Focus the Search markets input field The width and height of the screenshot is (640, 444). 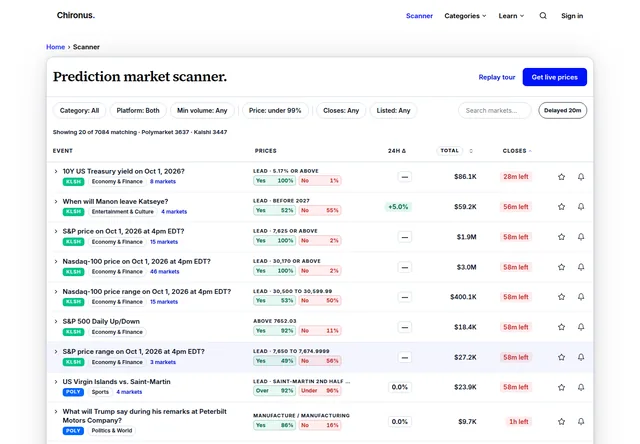pos(495,111)
